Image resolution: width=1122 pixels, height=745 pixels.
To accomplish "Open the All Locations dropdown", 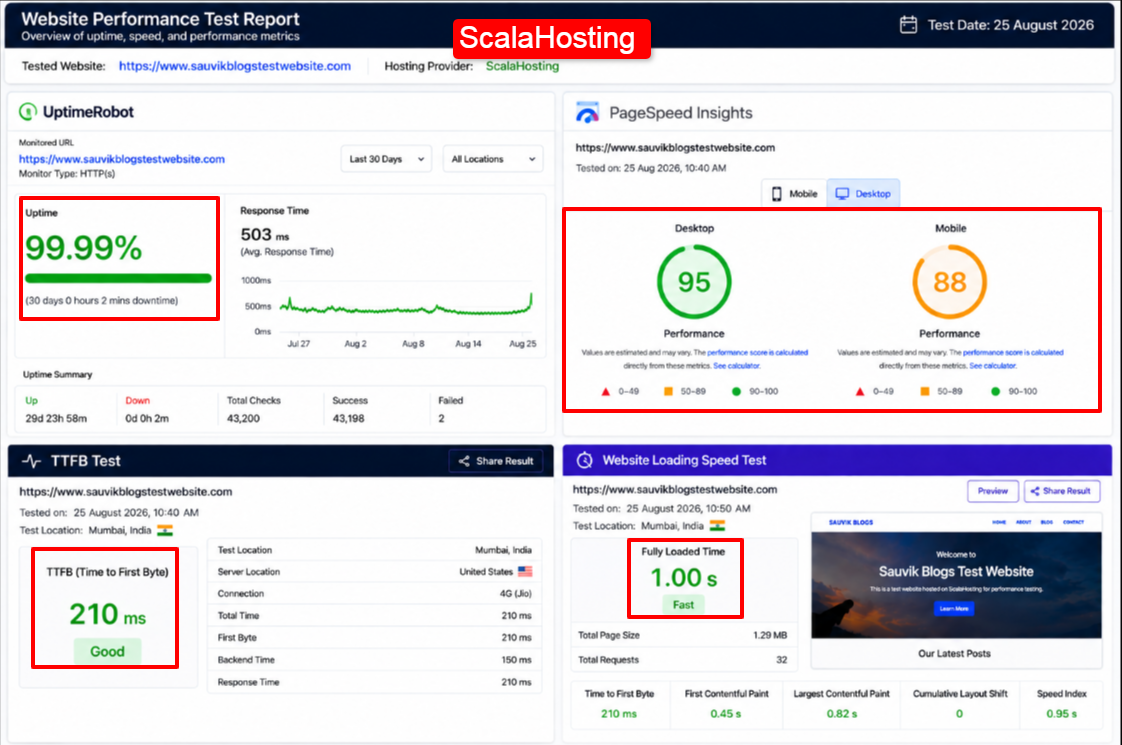I will coord(493,159).
